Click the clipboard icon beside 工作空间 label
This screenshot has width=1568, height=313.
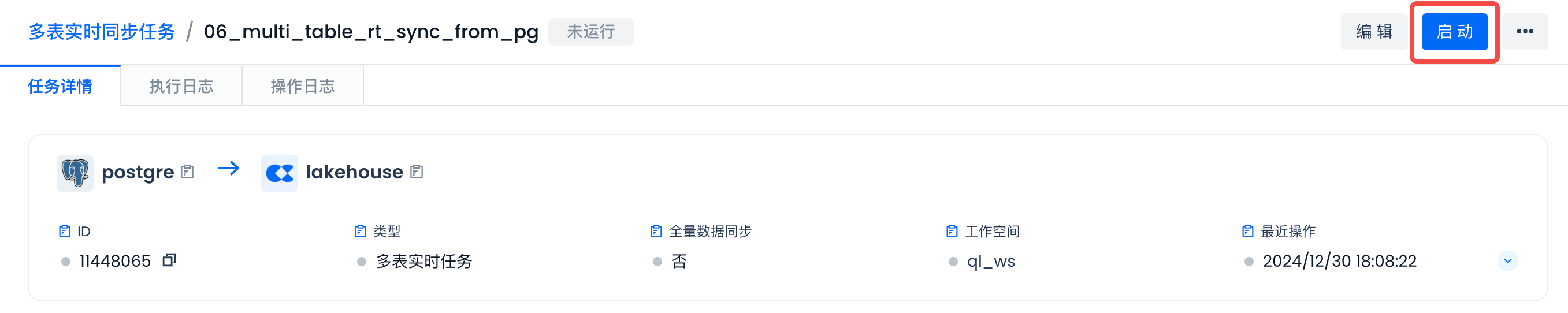[x=952, y=232]
